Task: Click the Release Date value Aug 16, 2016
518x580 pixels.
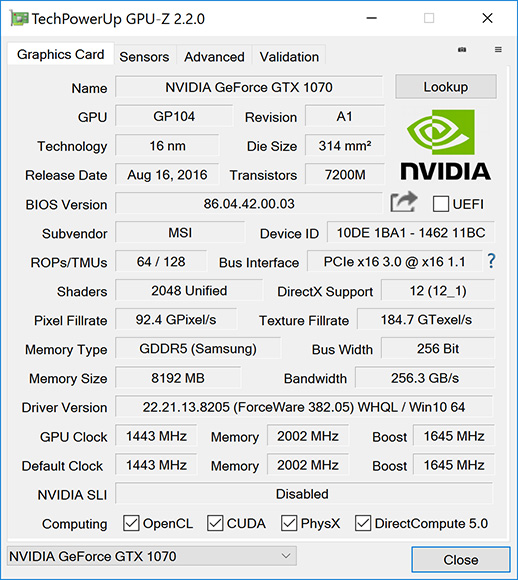Action: (167, 175)
